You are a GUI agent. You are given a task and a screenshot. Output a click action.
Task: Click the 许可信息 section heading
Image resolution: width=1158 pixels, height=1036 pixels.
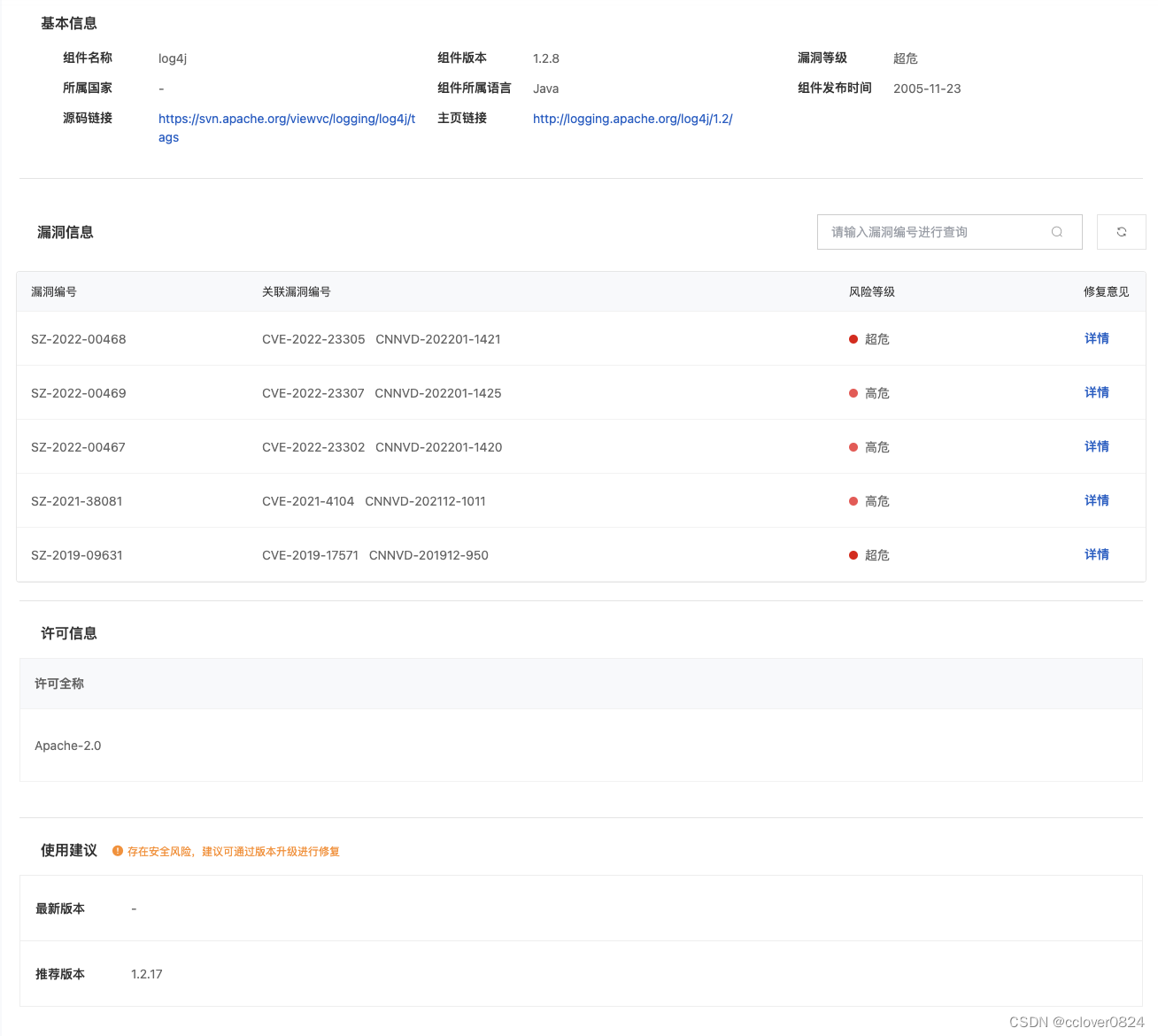pyautogui.click(x=69, y=633)
